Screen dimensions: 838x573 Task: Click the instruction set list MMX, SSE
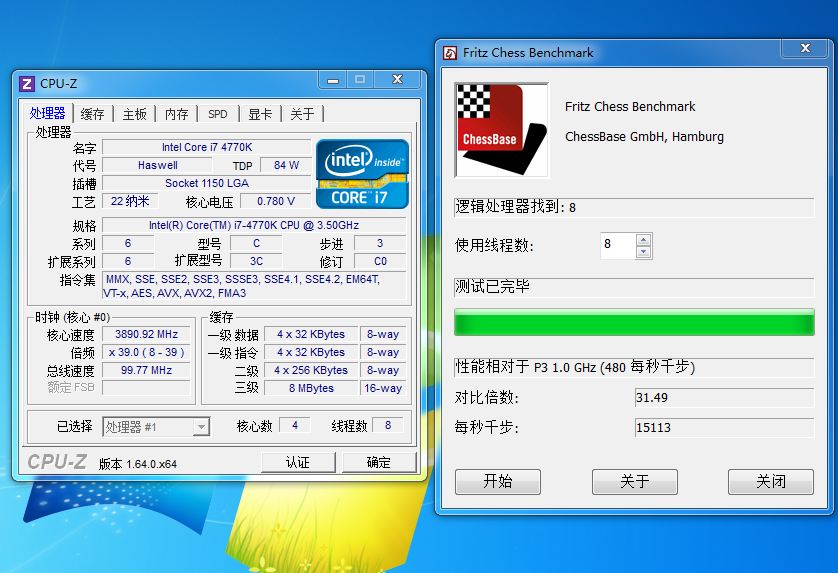pos(254,286)
